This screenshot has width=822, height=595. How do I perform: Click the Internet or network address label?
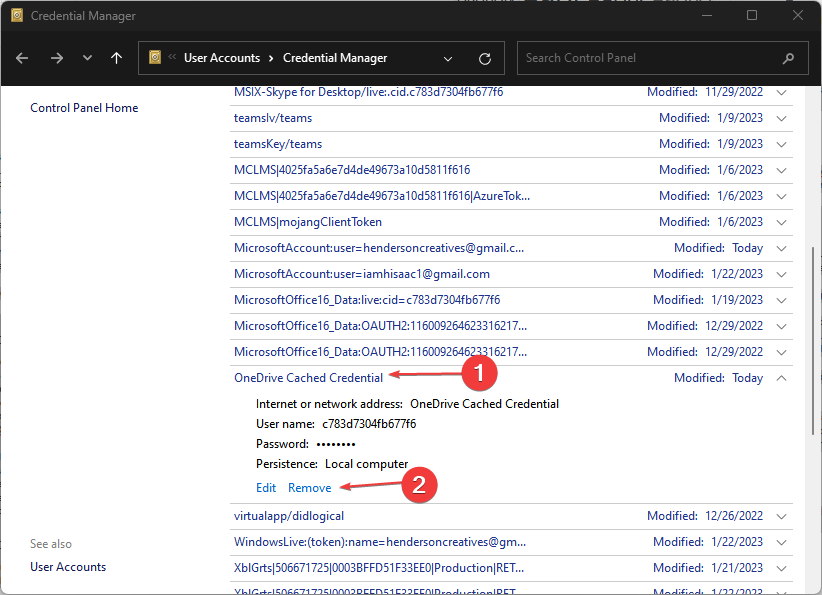pyautogui.click(x=329, y=404)
